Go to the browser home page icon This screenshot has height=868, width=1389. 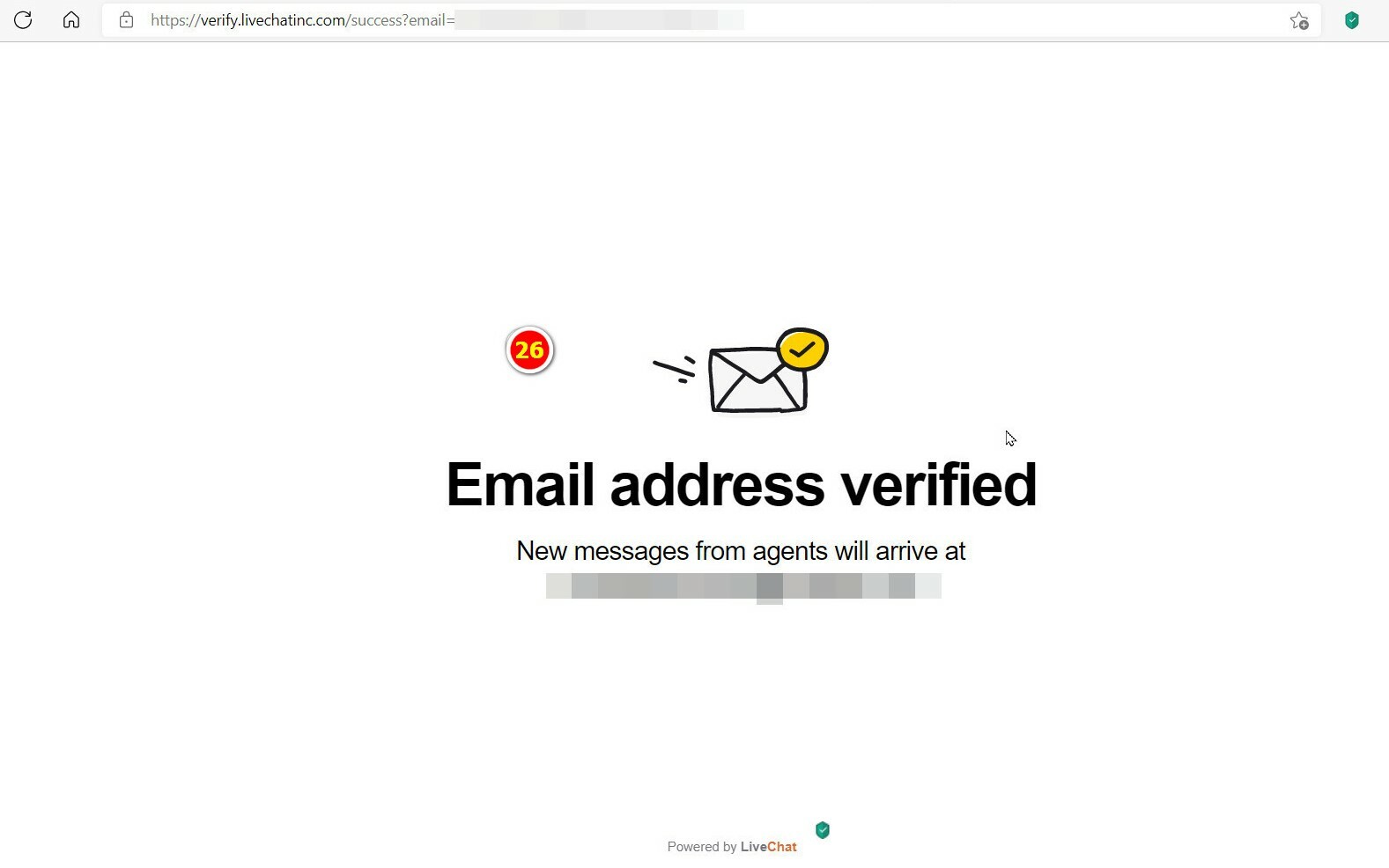(x=71, y=20)
